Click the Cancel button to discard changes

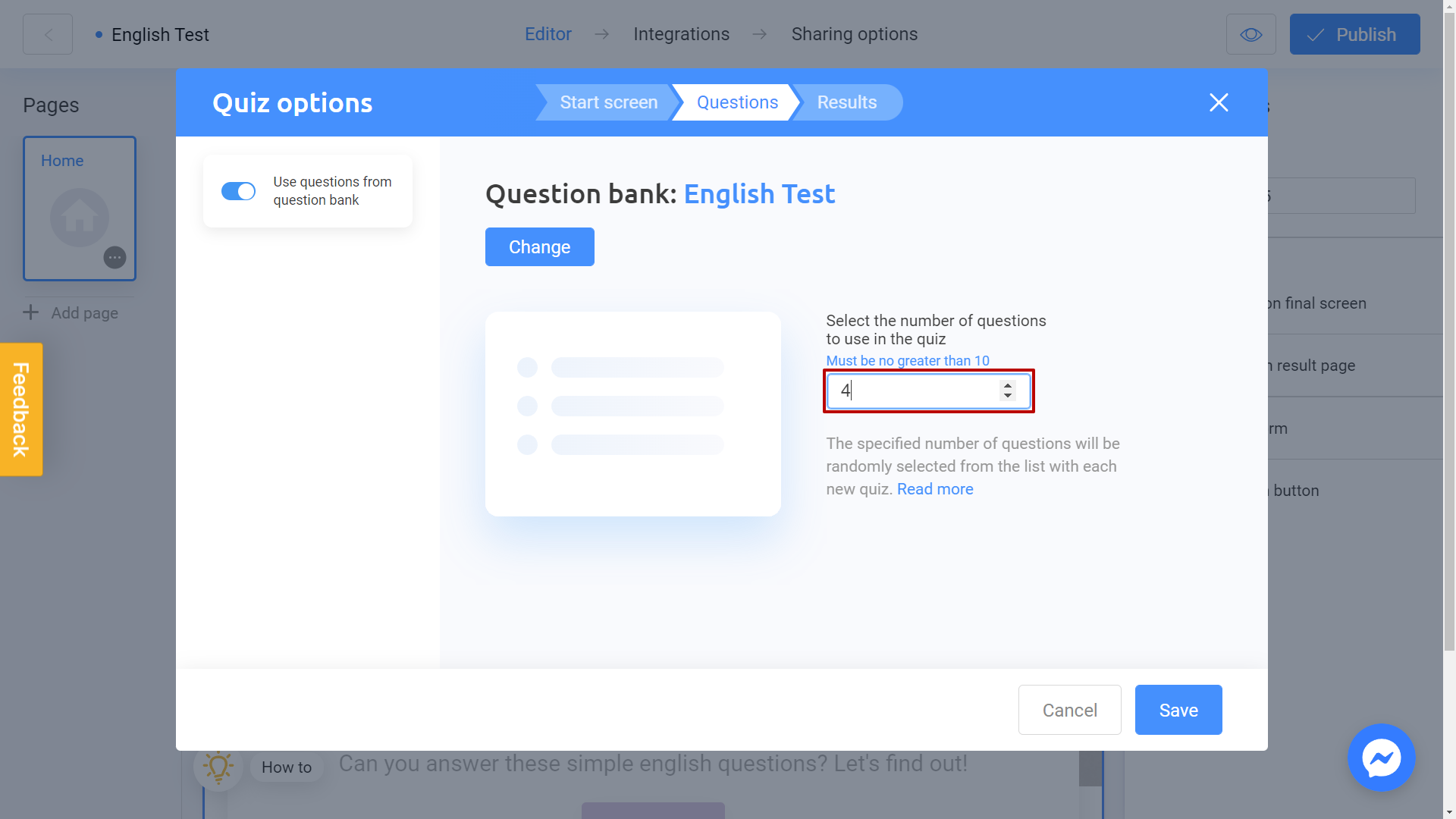pyautogui.click(x=1070, y=710)
